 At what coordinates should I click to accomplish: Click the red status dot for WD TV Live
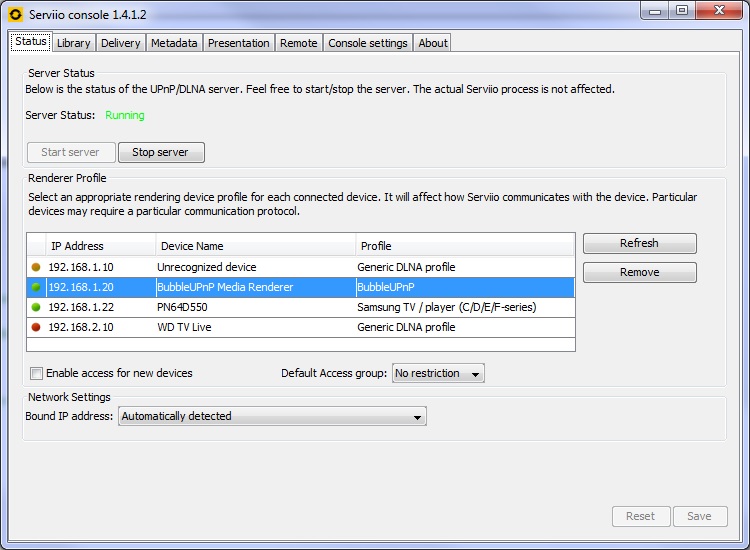point(37,327)
